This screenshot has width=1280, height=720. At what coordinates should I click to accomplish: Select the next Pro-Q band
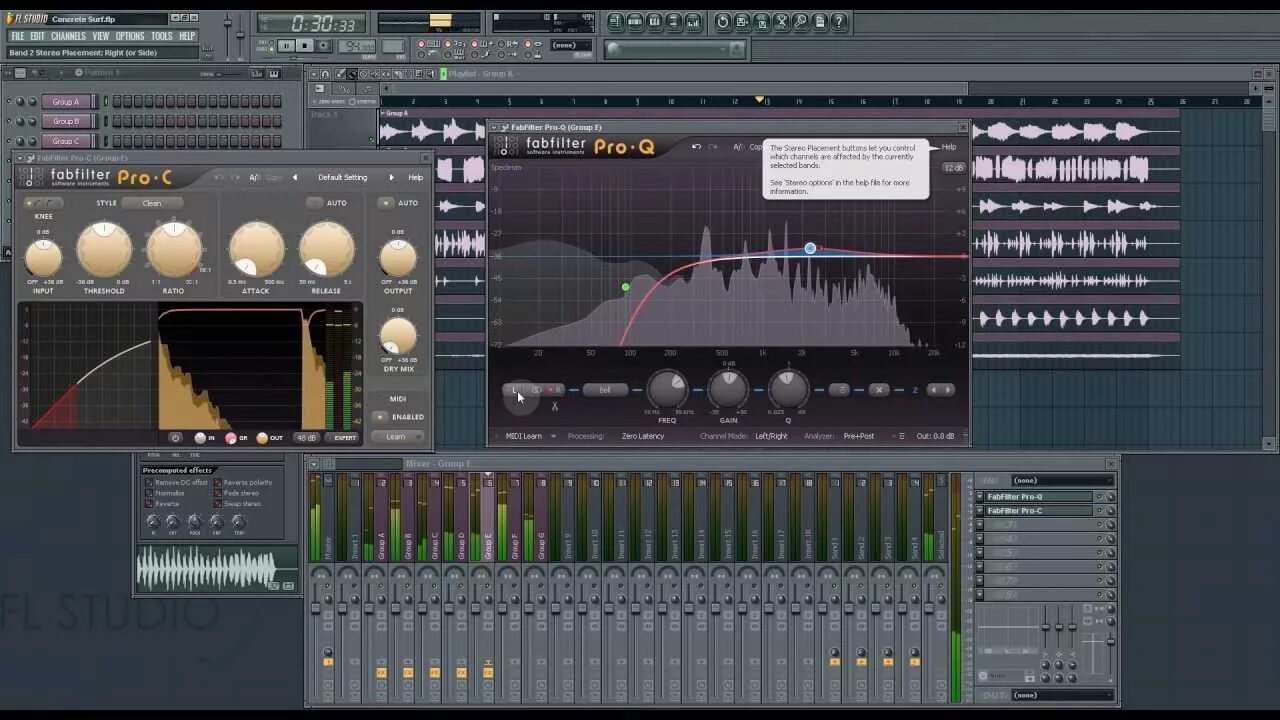click(x=948, y=390)
